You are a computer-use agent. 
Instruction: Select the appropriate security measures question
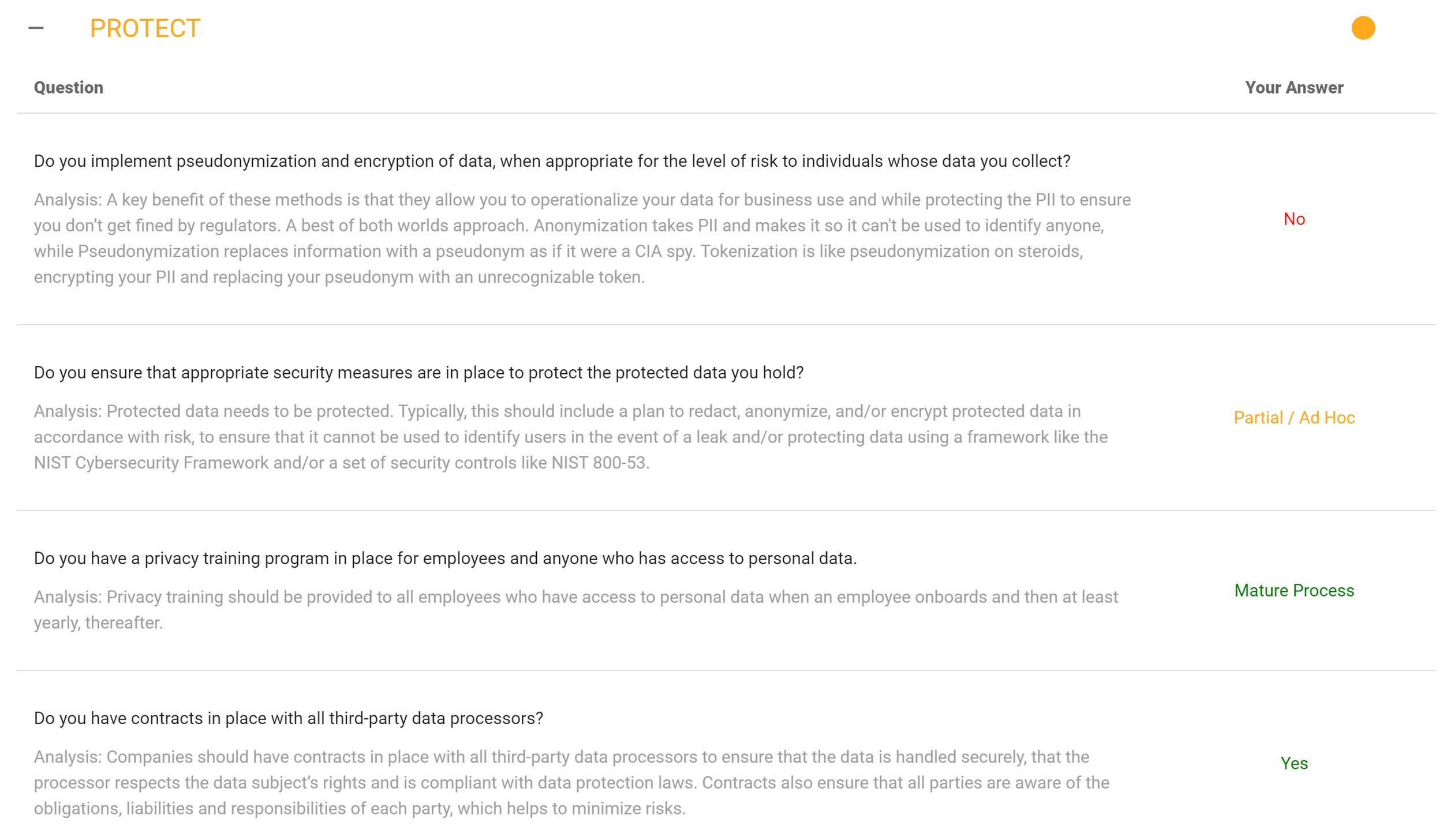(x=418, y=373)
